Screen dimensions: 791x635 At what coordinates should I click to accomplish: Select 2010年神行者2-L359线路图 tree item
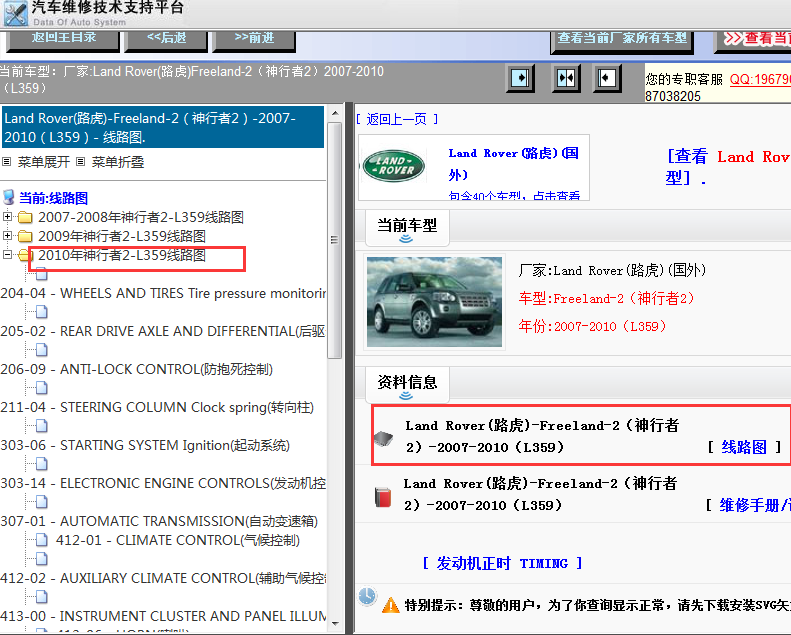click(122, 255)
